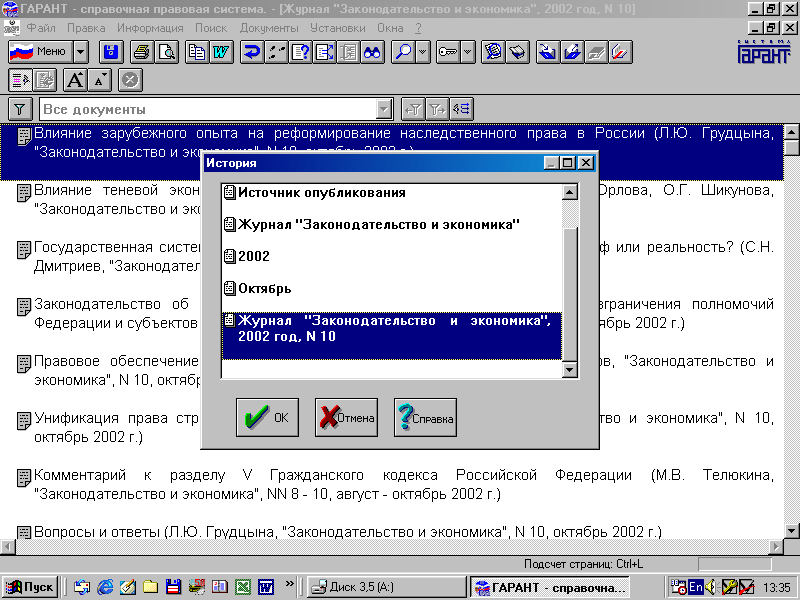Click horizontal scrollbar right arrow

click(776, 546)
